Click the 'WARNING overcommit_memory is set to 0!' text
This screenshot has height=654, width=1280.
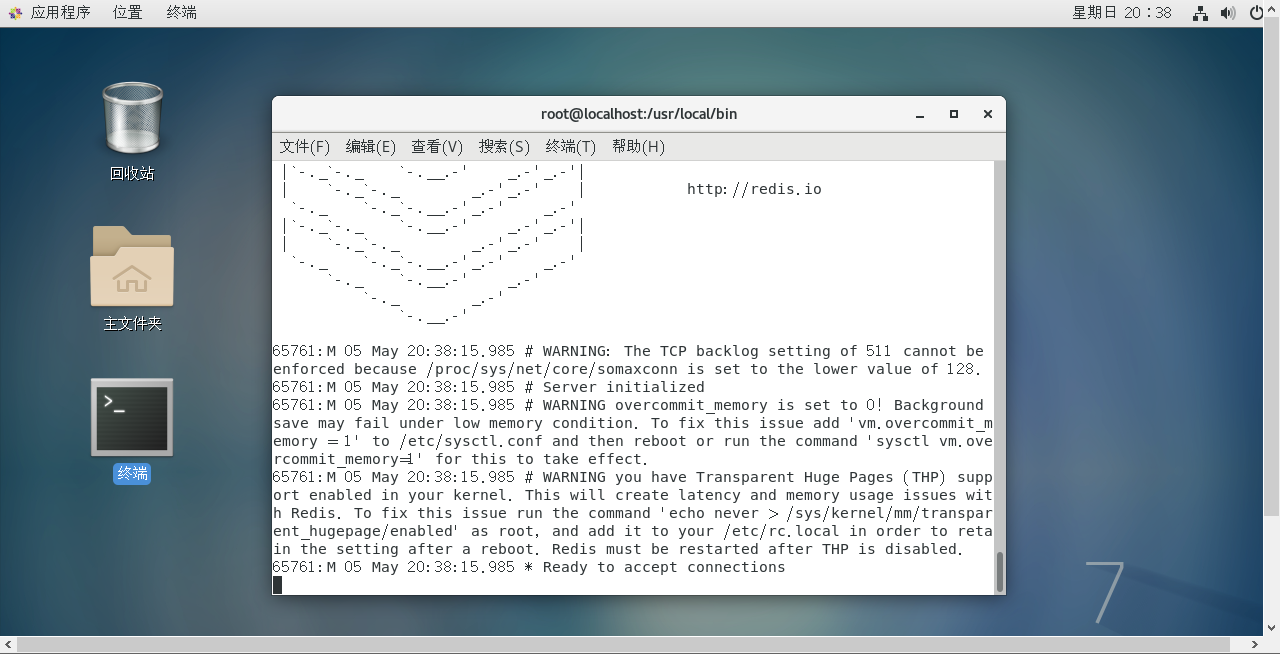(x=714, y=405)
